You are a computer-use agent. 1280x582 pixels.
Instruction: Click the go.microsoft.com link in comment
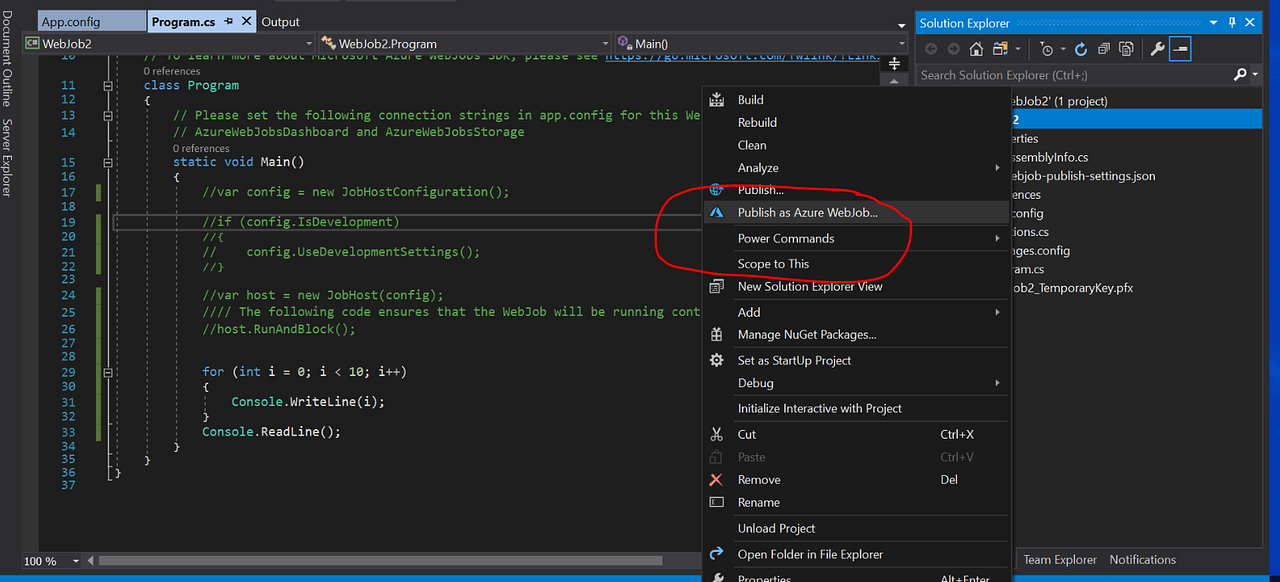tap(742, 56)
